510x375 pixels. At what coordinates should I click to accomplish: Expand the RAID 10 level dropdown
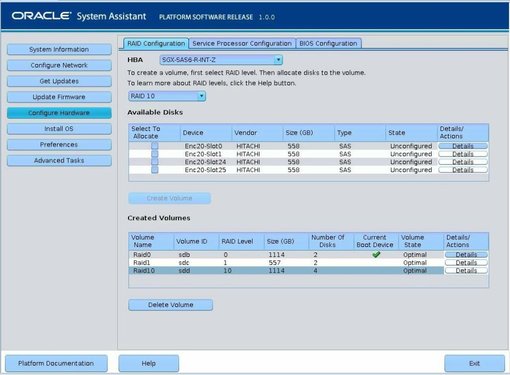pos(167,96)
